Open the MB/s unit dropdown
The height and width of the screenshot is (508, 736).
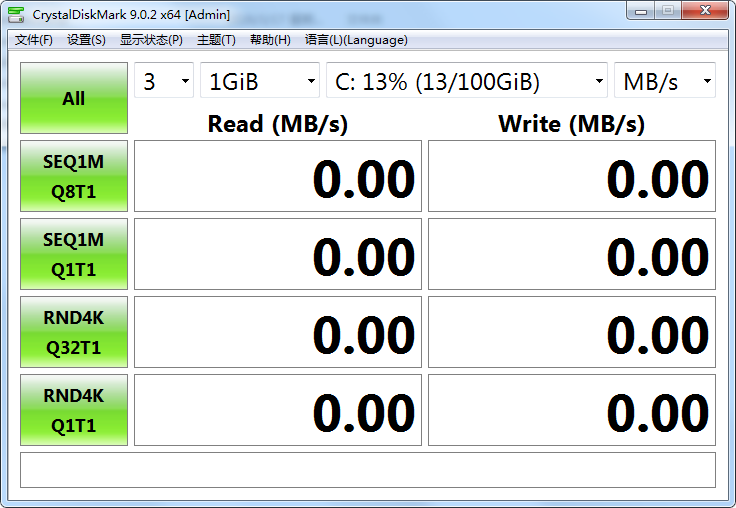tap(665, 82)
